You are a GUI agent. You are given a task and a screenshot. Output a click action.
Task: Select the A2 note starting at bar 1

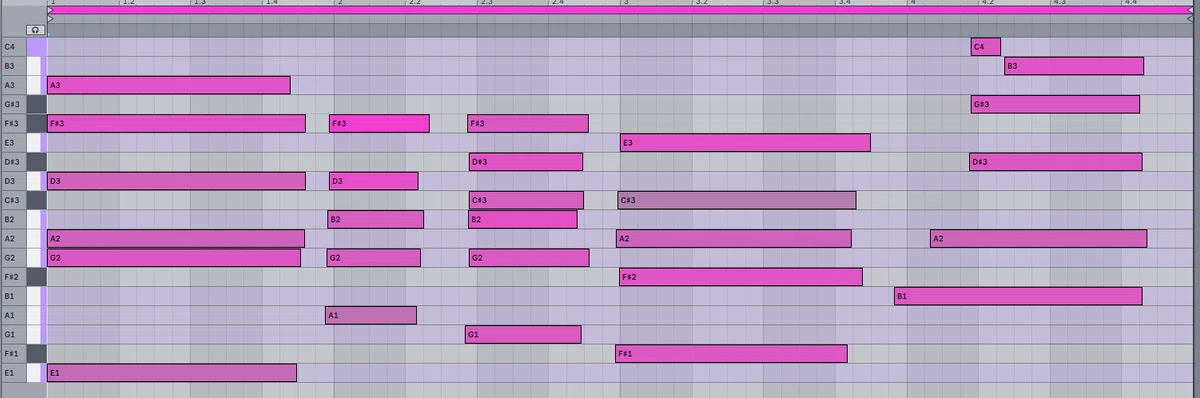tap(176, 238)
